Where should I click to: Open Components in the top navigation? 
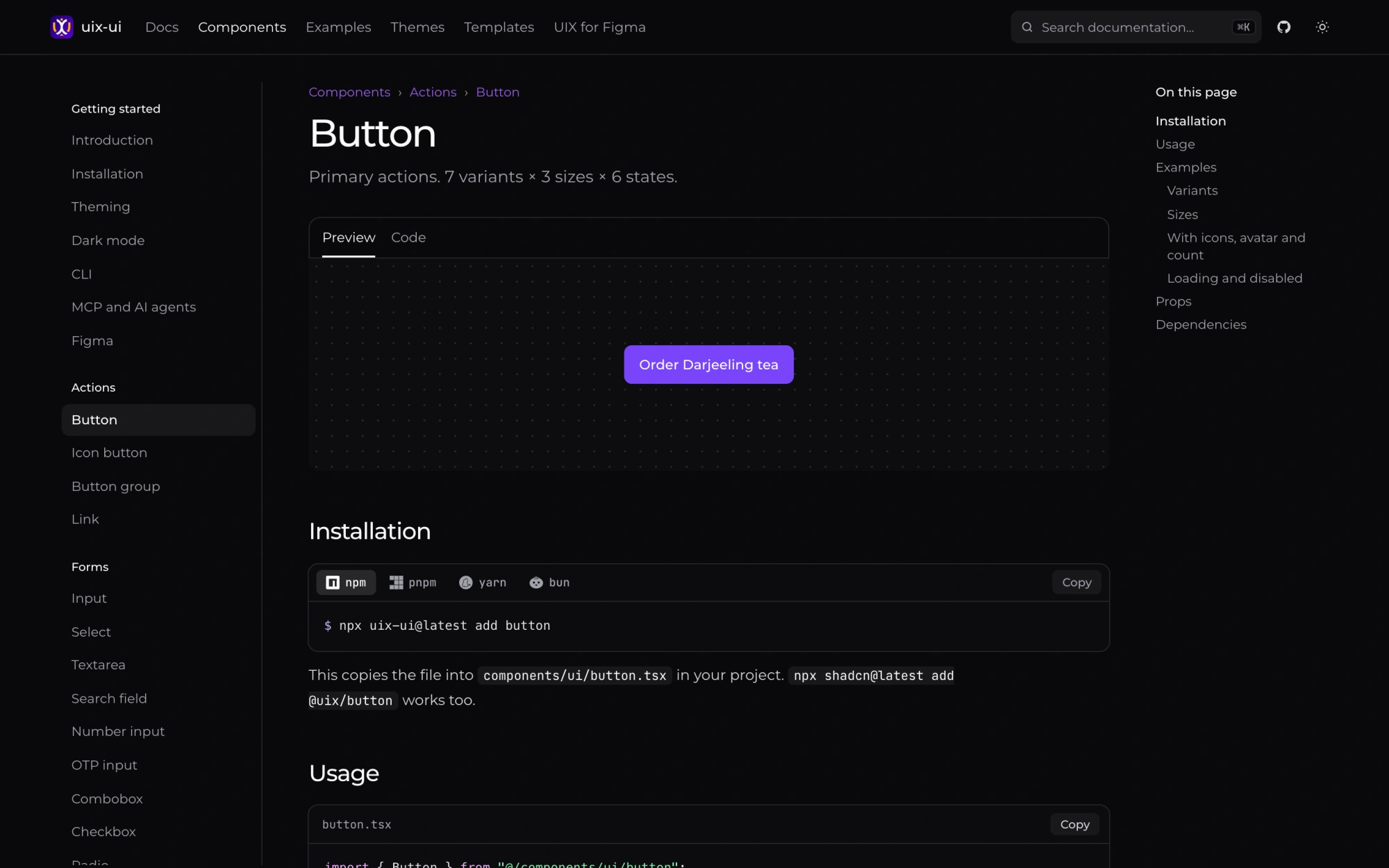(242, 27)
